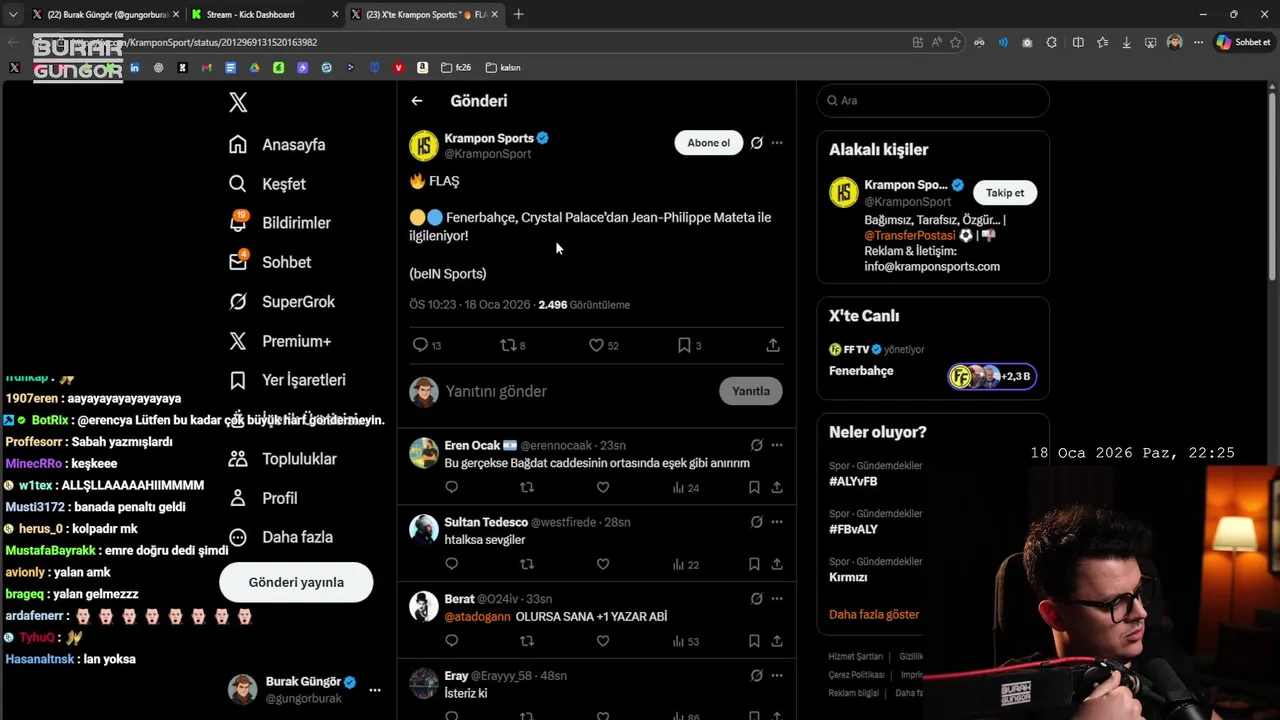Click Yanıtını gönder reply field
The width and height of the screenshot is (1280, 720).
(575, 391)
